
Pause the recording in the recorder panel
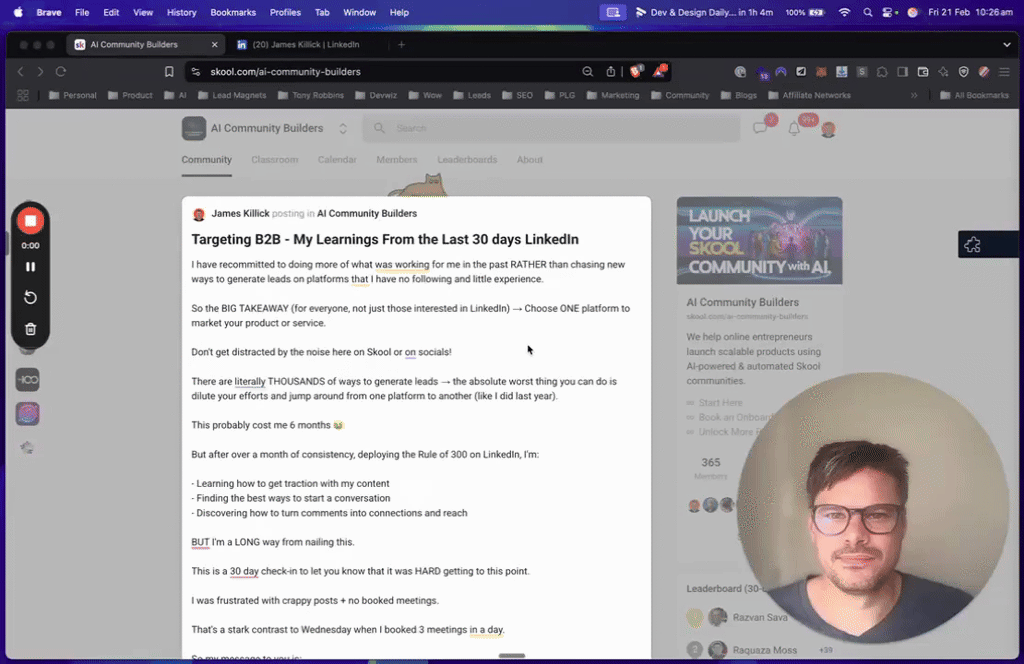click(30, 267)
